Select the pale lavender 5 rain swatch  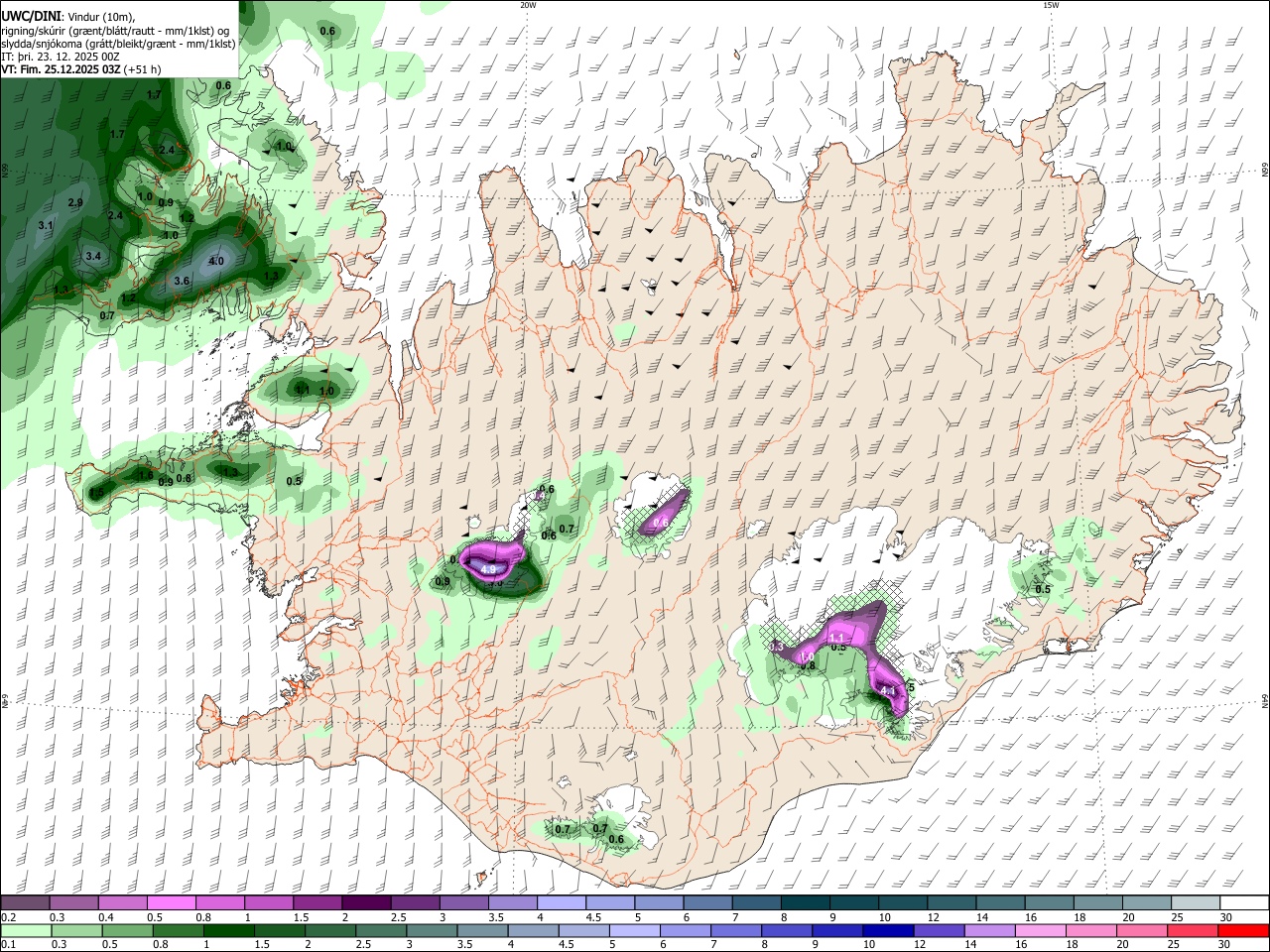pos(635,931)
